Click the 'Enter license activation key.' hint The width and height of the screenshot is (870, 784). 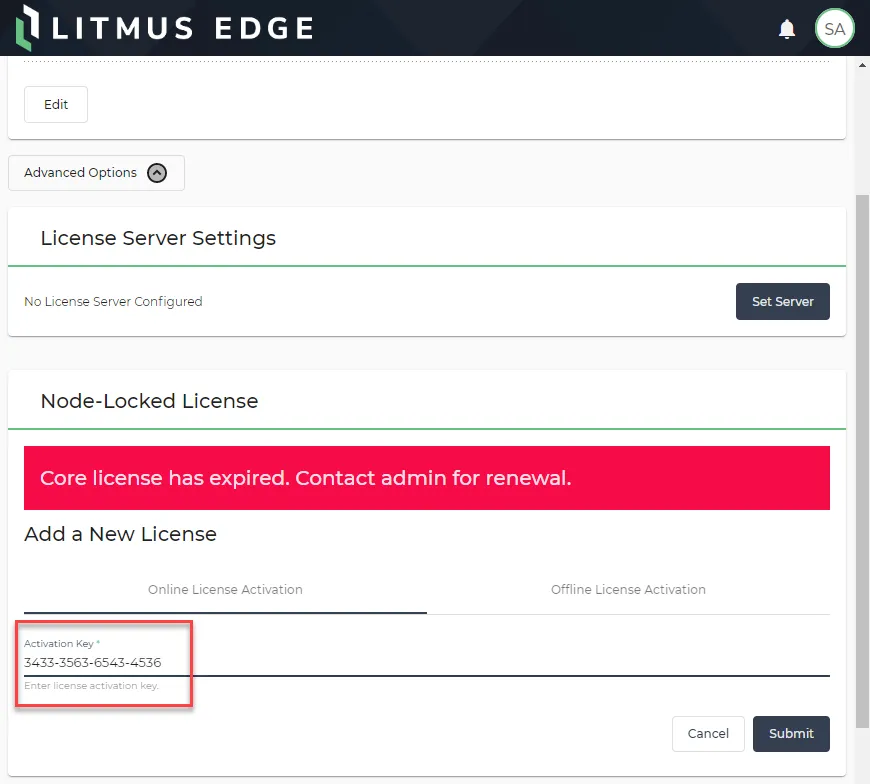pyautogui.click(x=92, y=686)
